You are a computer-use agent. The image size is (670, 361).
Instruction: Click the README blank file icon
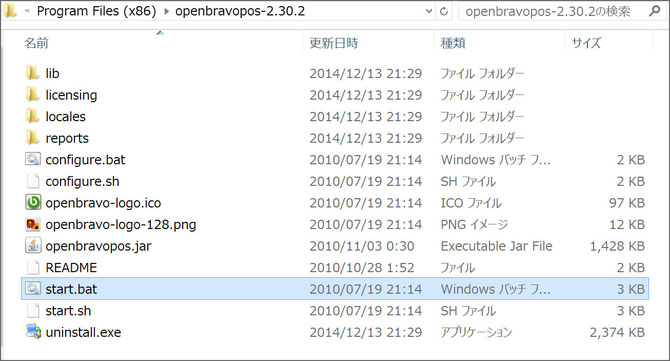click(x=33, y=267)
